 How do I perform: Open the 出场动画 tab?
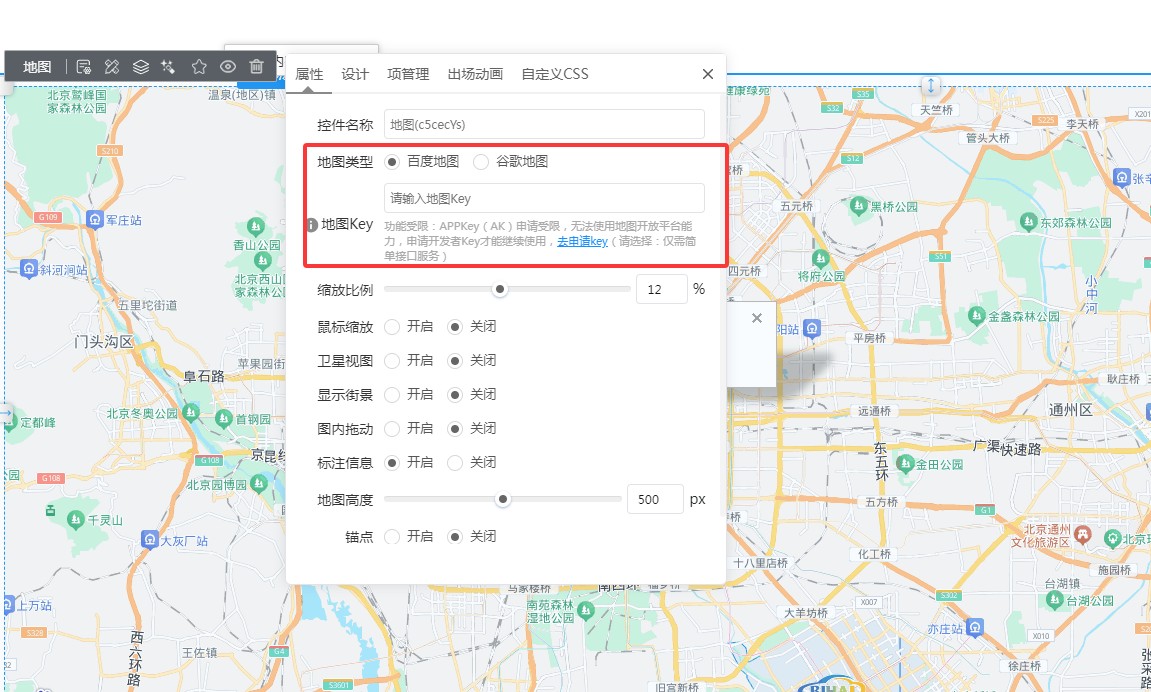tap(475, 74)
